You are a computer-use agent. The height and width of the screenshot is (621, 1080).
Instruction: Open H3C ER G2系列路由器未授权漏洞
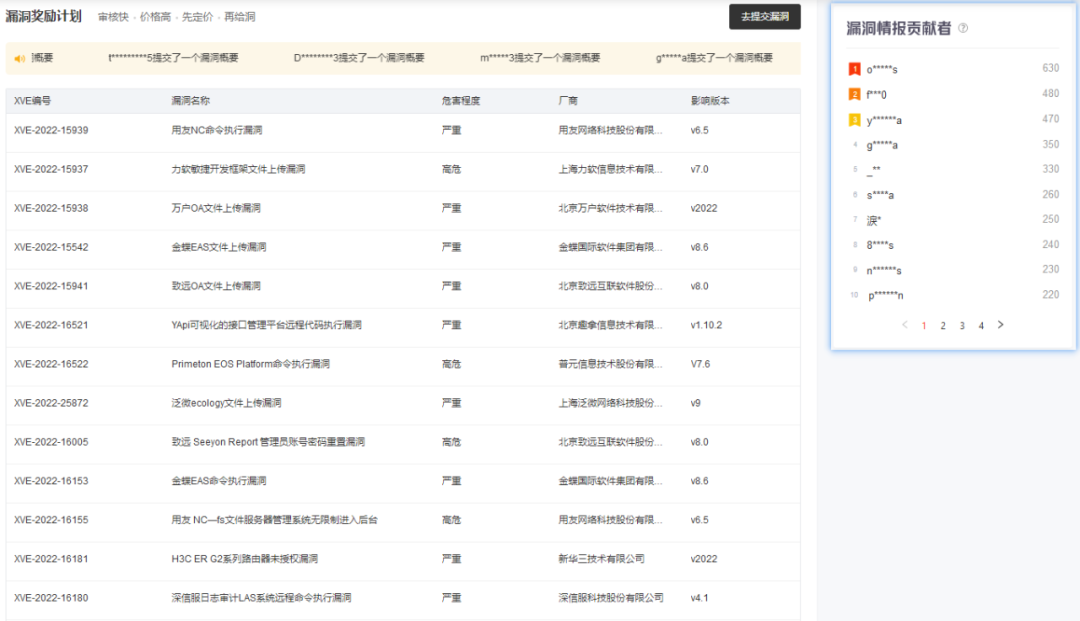(x=245, y=559)
